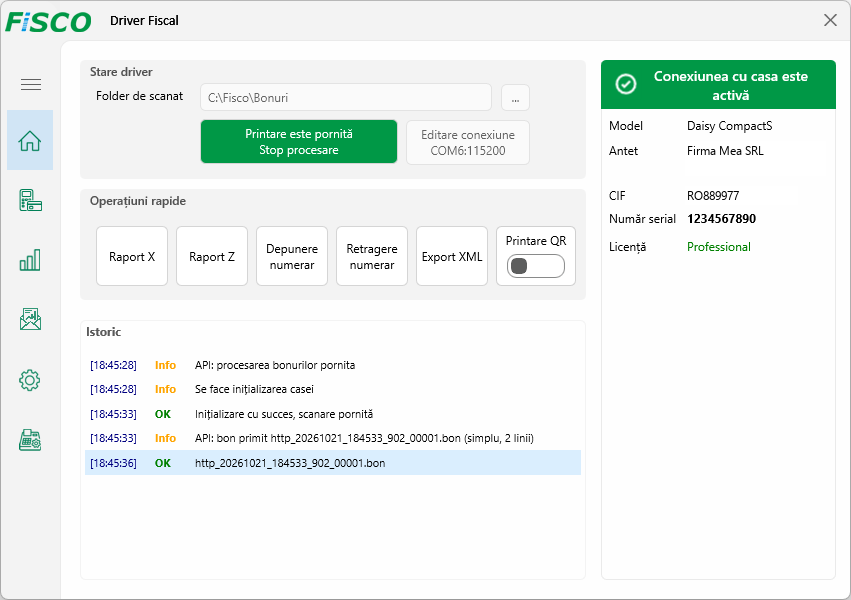Select log row "API: procesarea bonurilor pornita"
This screenshot has height=600, width=851.
[333, 365]
